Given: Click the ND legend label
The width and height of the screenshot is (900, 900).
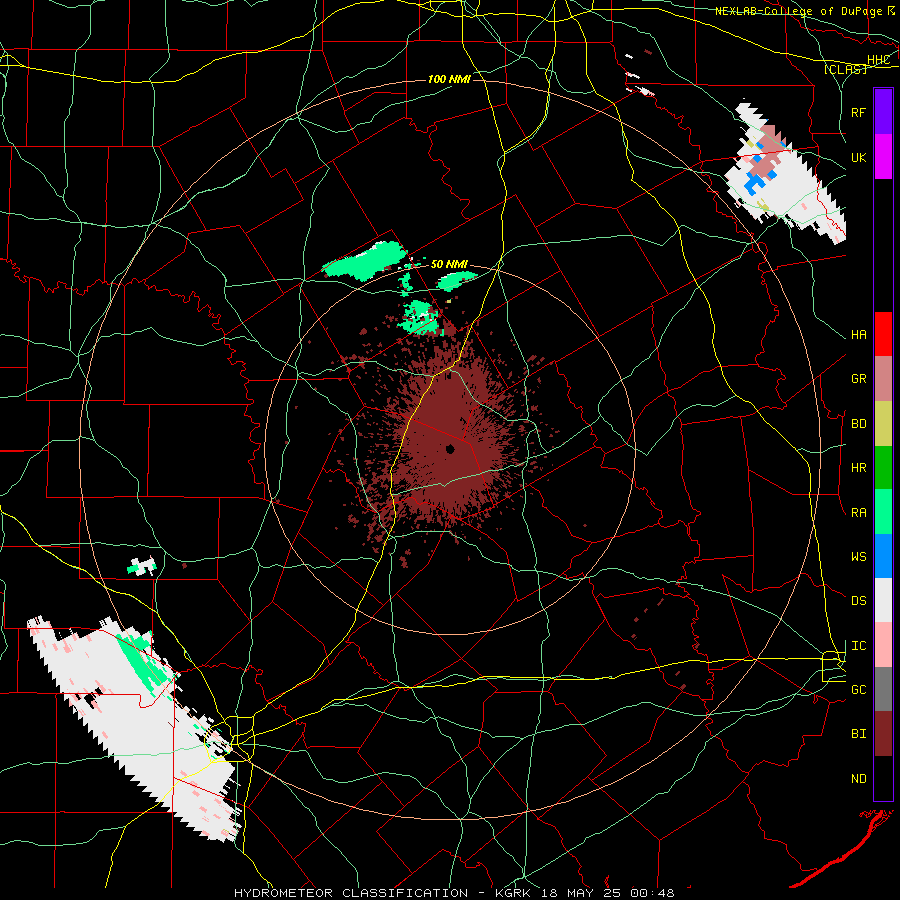Looking at the screenshot, I should 858,779.
